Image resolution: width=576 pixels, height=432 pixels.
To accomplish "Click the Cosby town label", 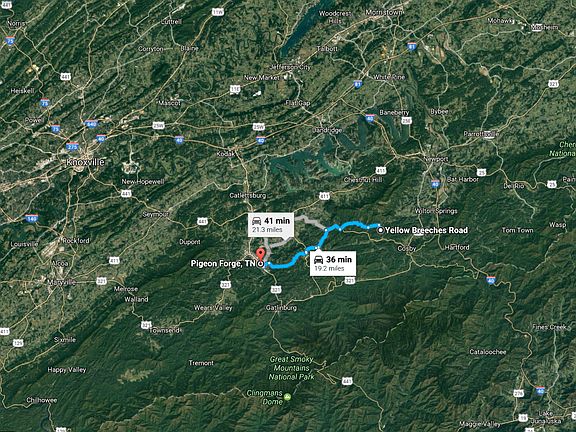I will point(407,249).
